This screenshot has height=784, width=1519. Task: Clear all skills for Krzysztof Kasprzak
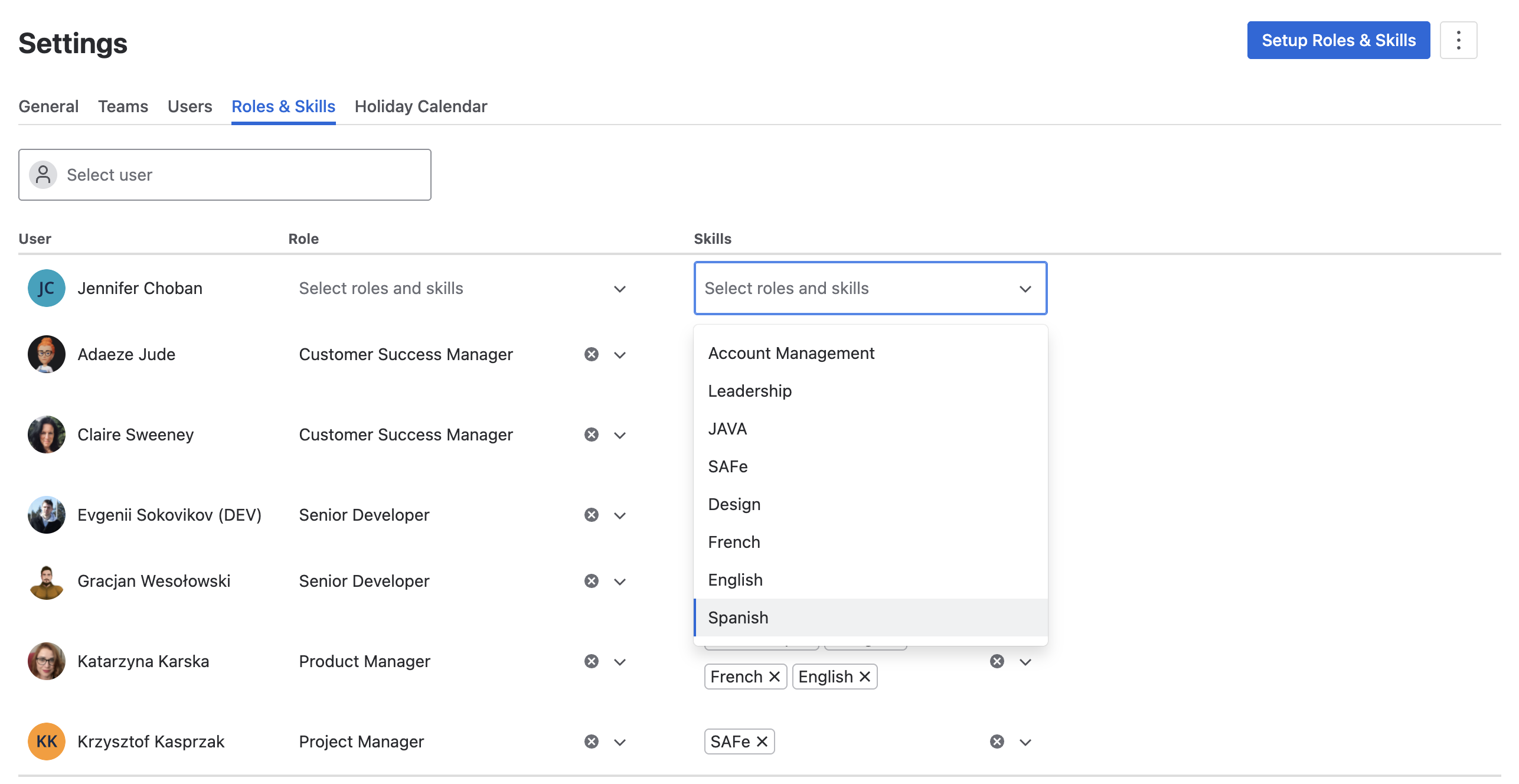pyautogui.click(x=997, y=741)
